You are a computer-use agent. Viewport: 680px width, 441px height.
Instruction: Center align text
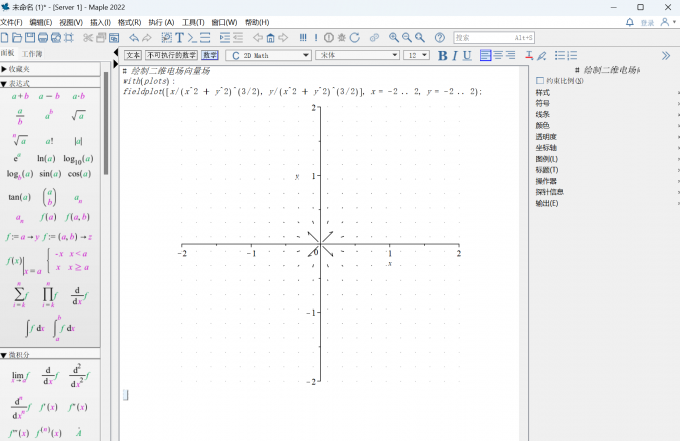click(x=498, y=56)
